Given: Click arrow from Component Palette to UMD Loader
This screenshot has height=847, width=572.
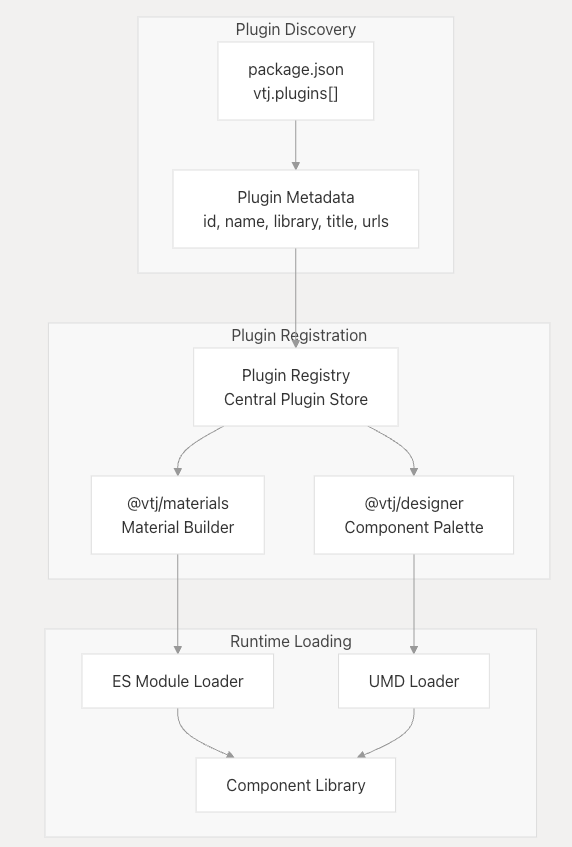Looking at the screenshot, I should 414,604.
